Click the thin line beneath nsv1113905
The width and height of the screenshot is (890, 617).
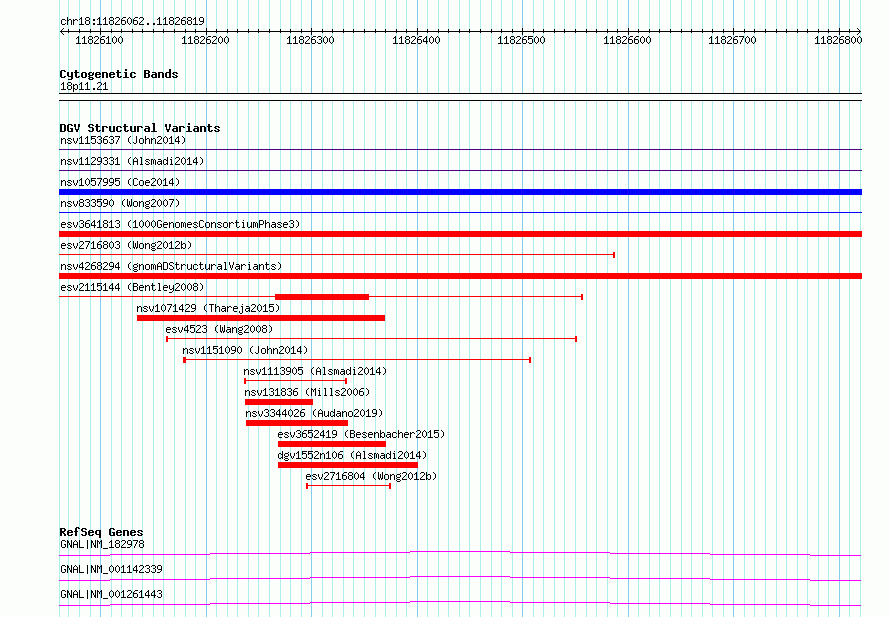296,381
